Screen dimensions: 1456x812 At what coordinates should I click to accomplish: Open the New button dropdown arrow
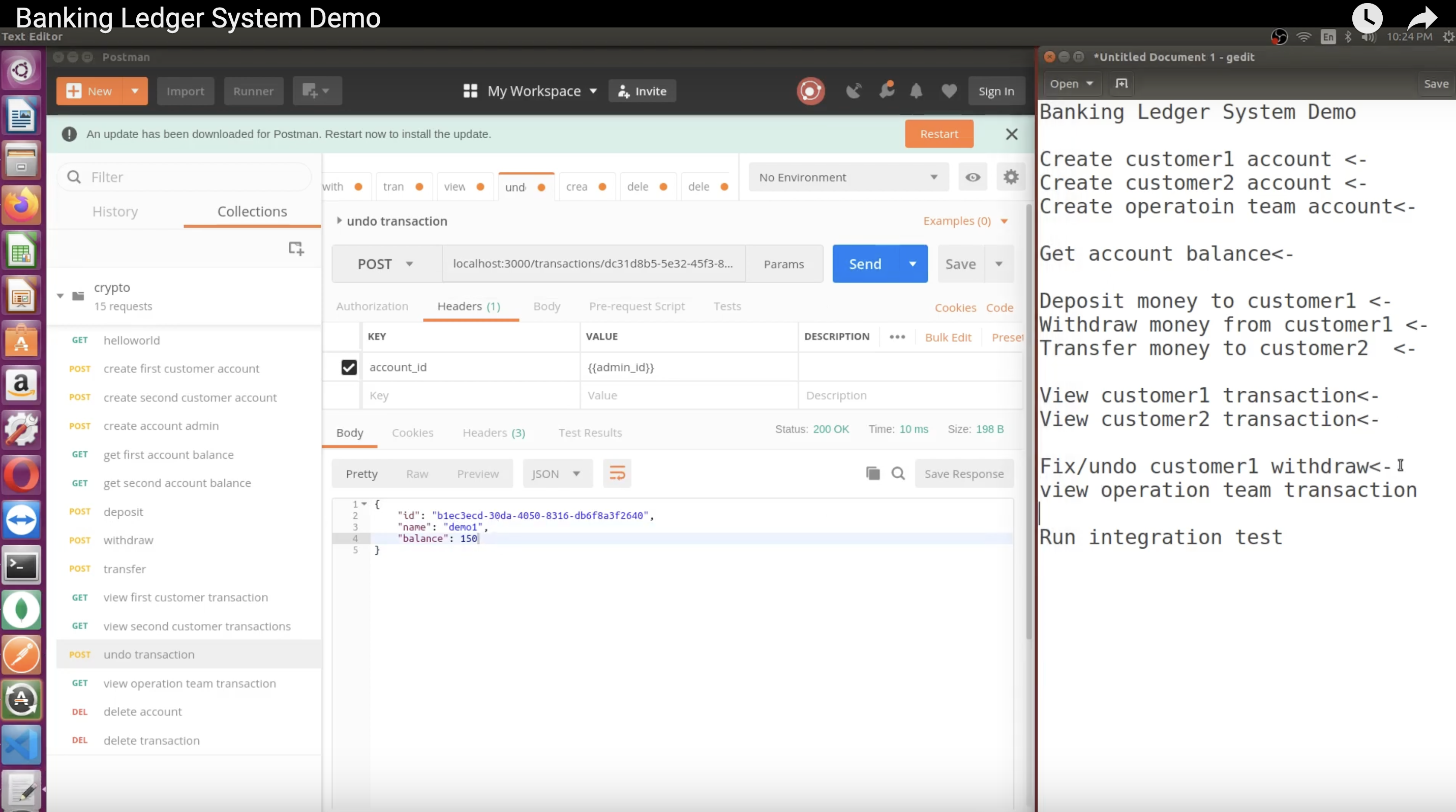point(135,91)
